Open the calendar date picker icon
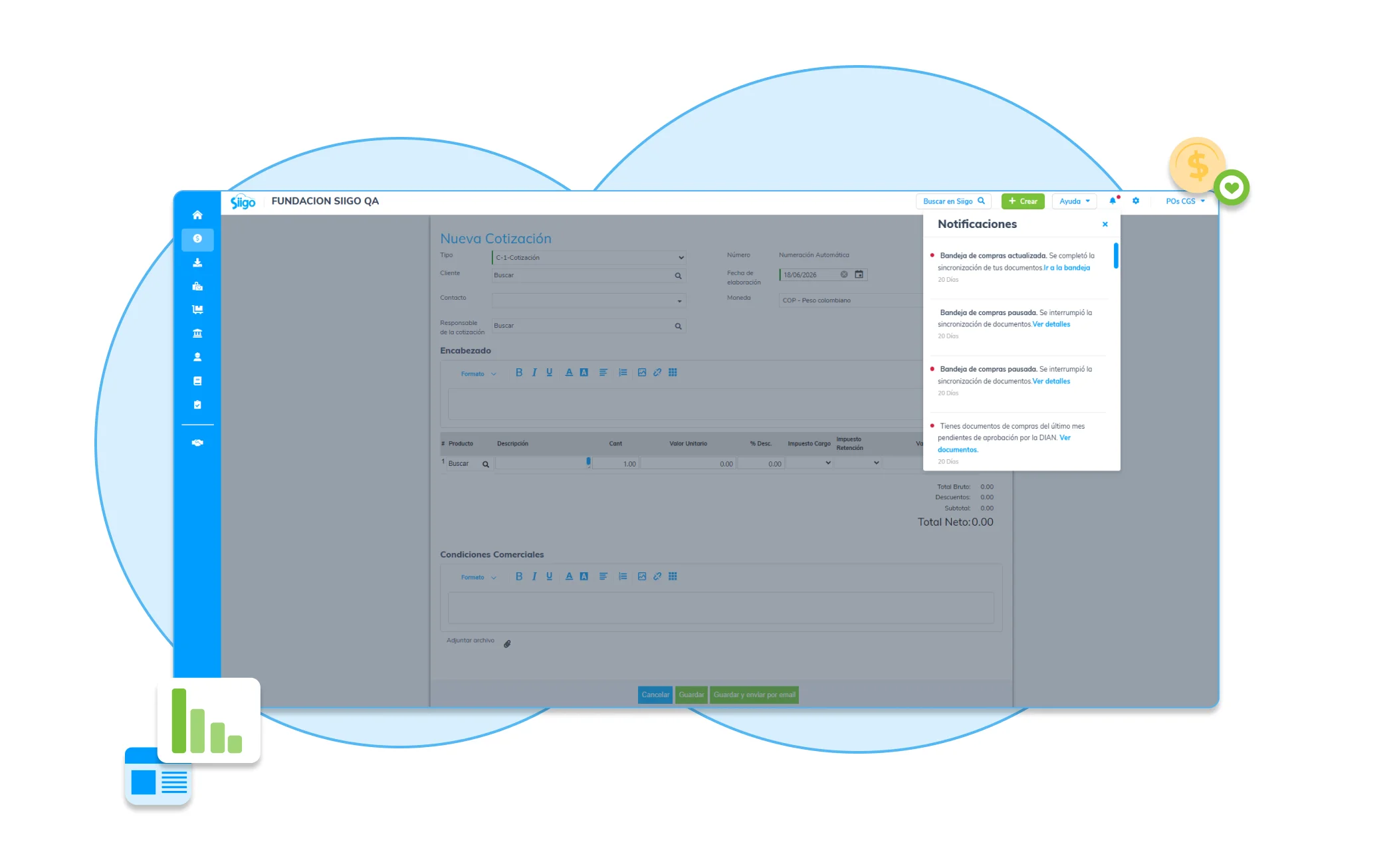 859,274
